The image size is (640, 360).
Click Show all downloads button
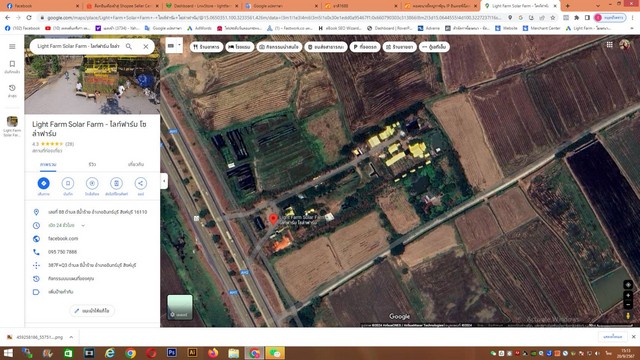coord(612,337)
